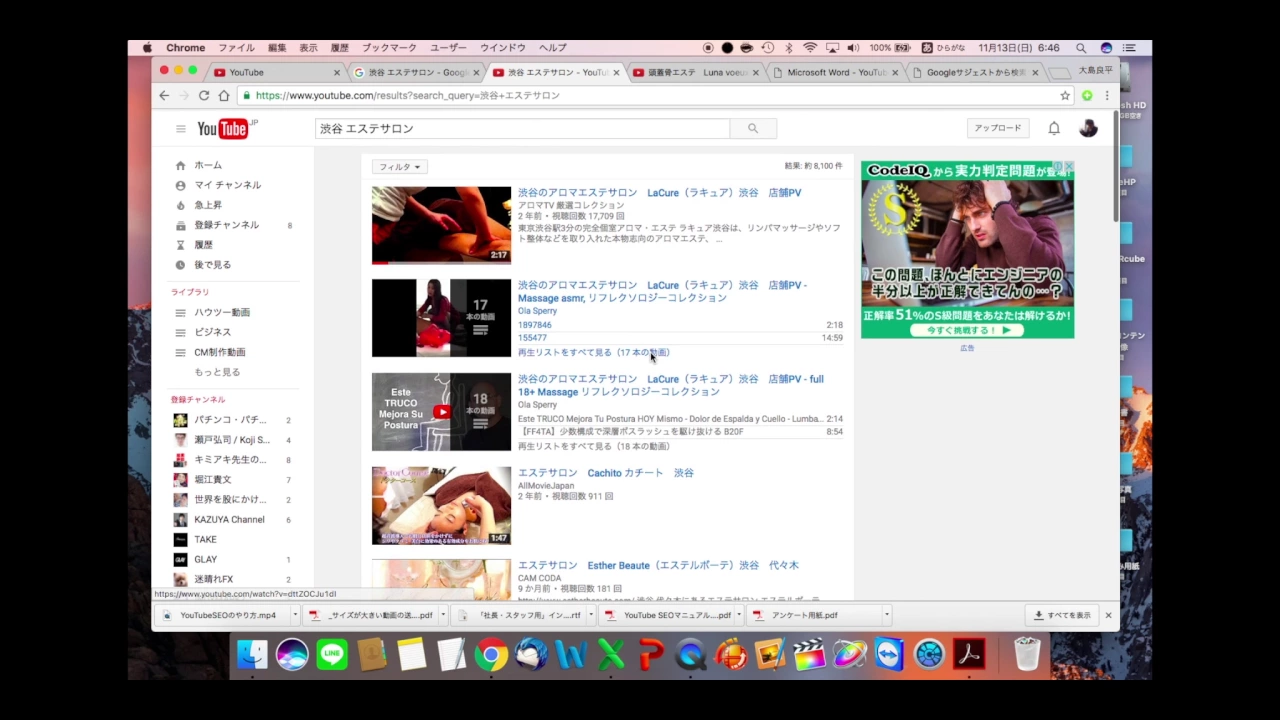Open Finder from the Dock

coord(252,654)
